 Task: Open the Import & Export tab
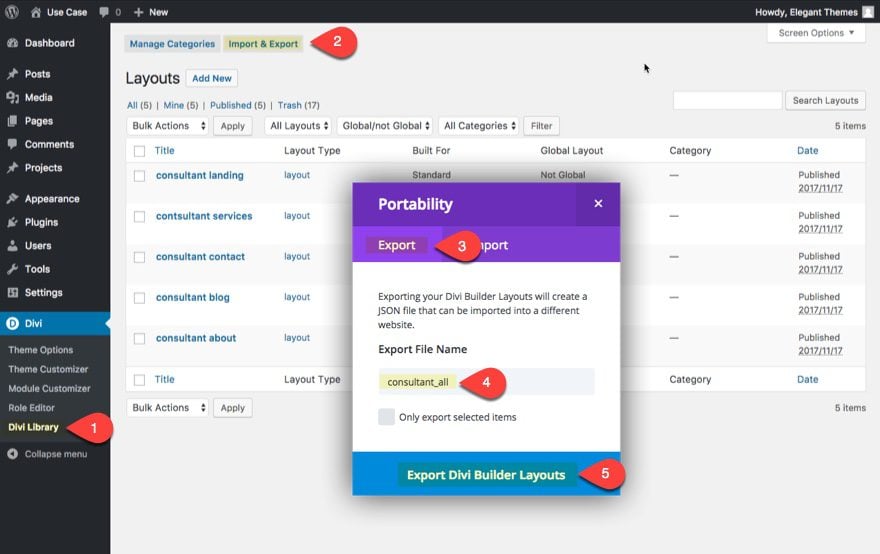[263, 44]
